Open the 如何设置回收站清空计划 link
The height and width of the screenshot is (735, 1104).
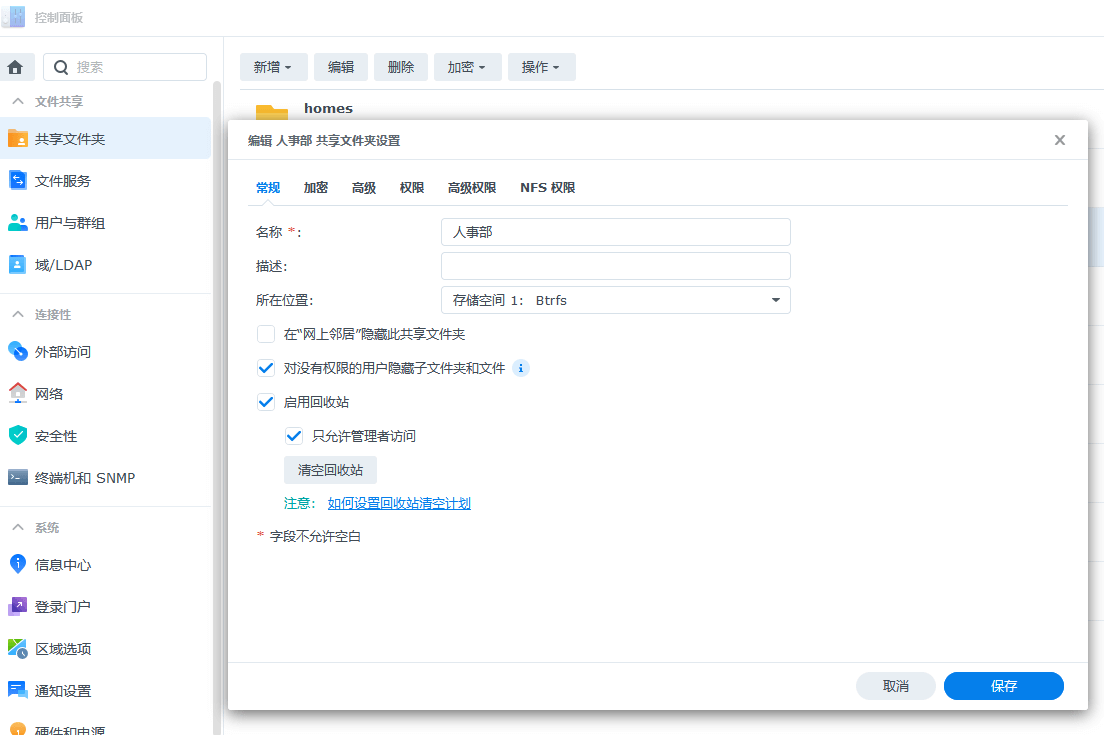point(399,503)
